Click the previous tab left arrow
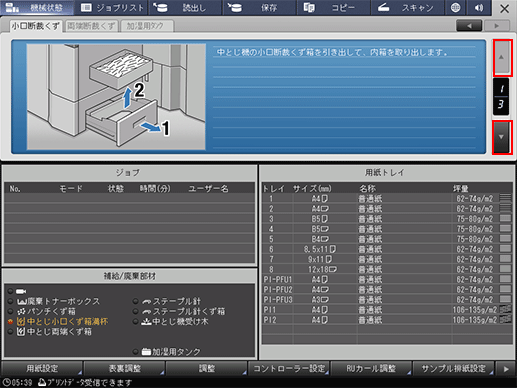This screenshot has height=388, width=517. pos(469,26)
